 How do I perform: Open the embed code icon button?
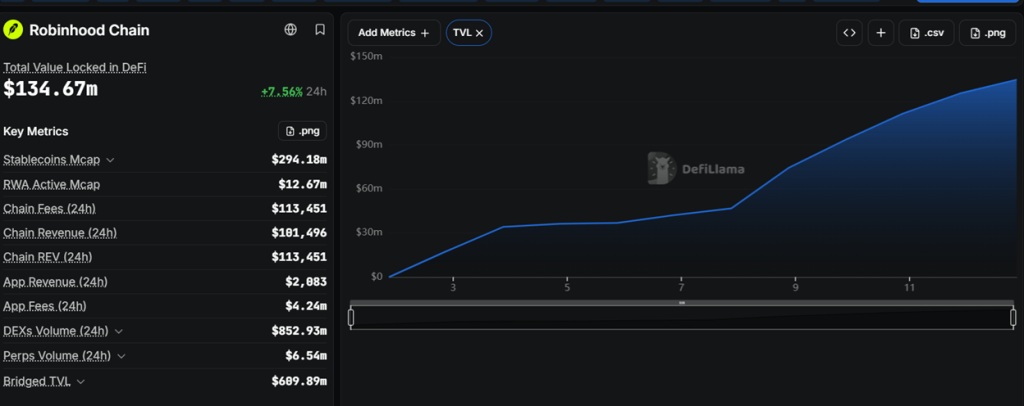849,33
